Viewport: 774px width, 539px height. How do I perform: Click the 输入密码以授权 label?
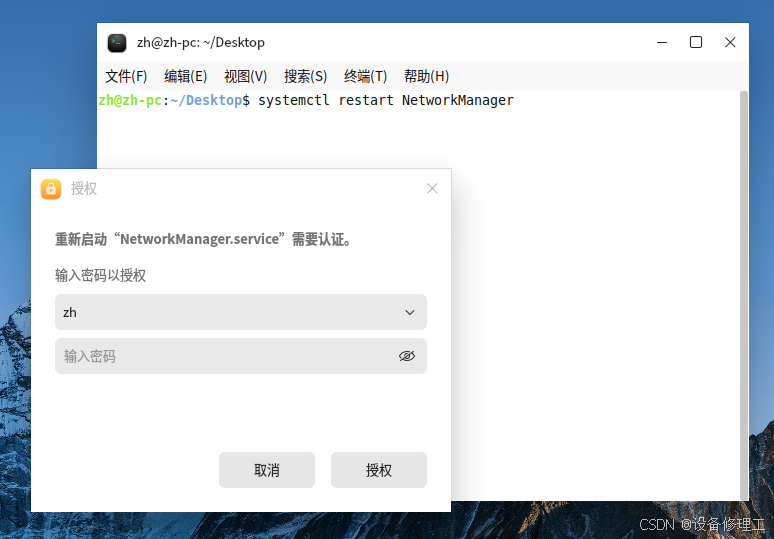100,275
